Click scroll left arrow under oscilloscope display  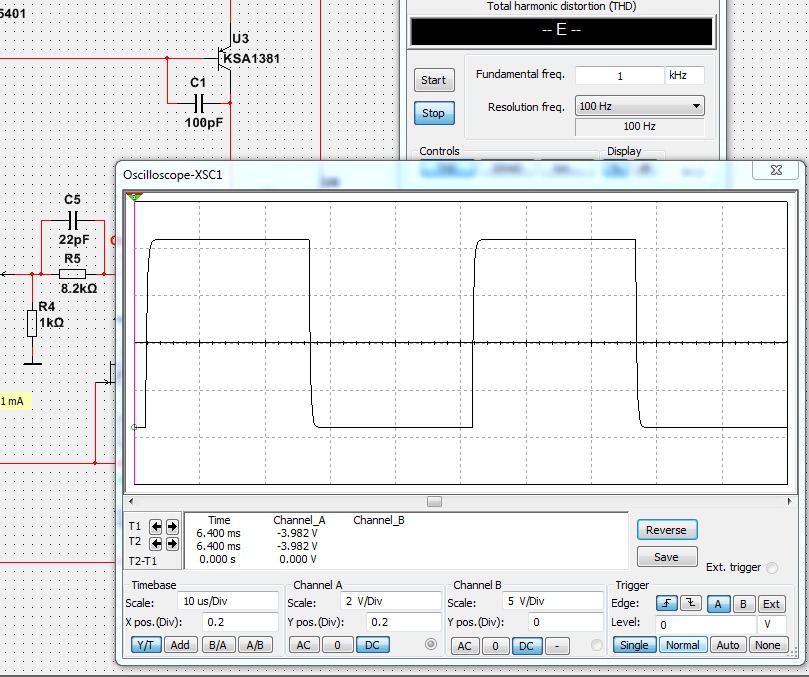(131, 501)
